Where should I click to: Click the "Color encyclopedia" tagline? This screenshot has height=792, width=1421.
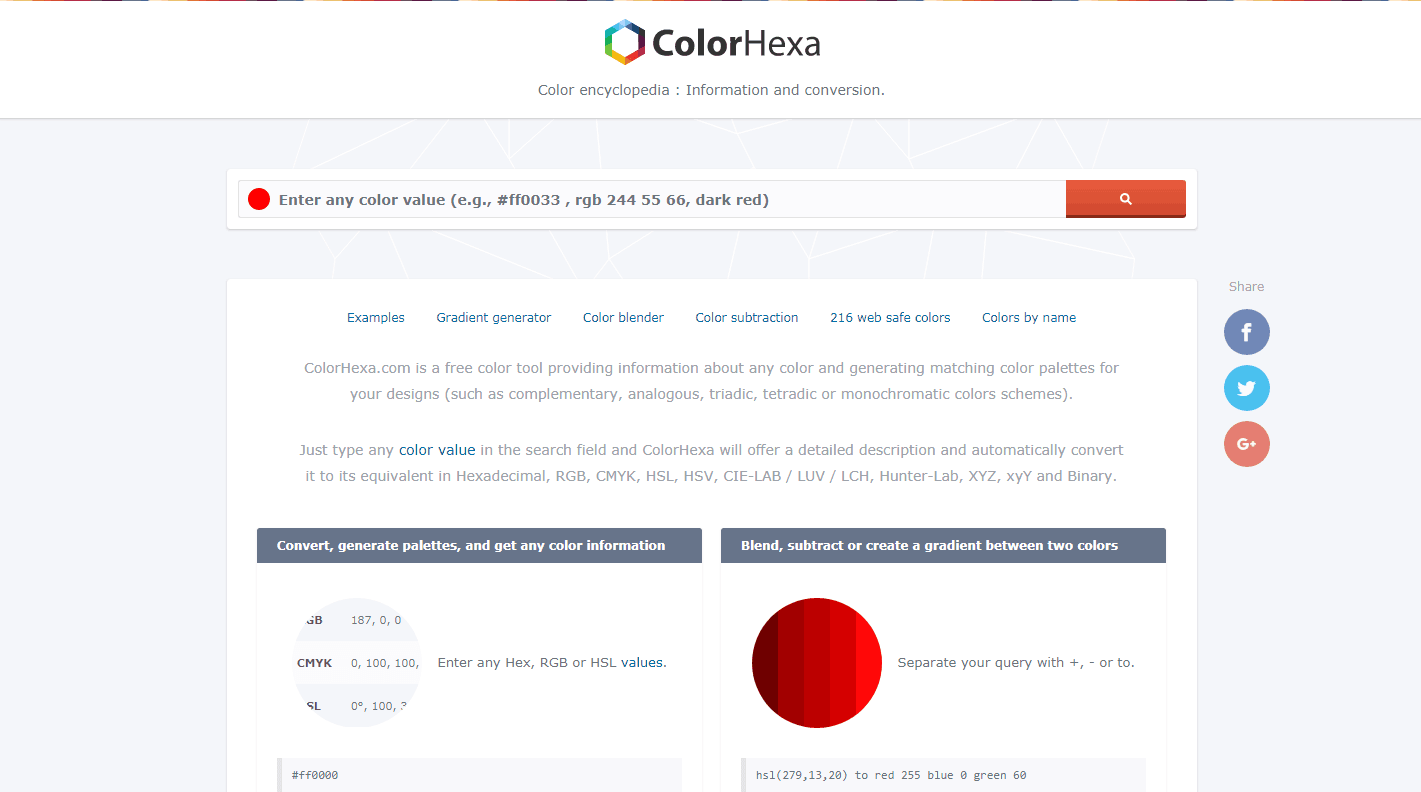[x=711, y=90]
